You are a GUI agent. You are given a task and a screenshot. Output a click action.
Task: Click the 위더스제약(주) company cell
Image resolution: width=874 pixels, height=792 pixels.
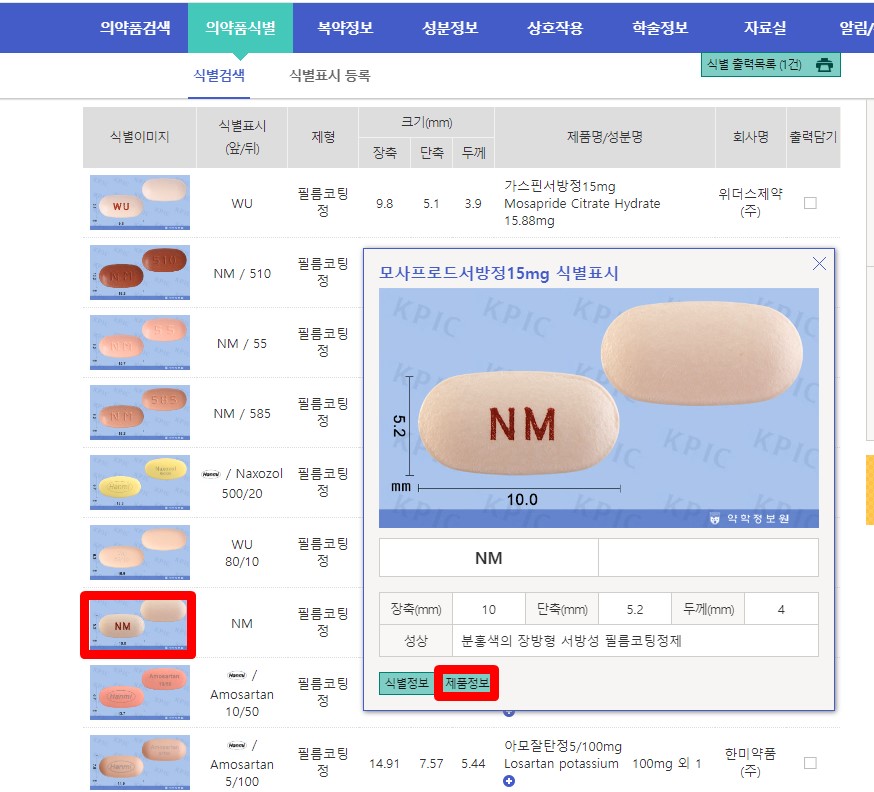[750, 202]
